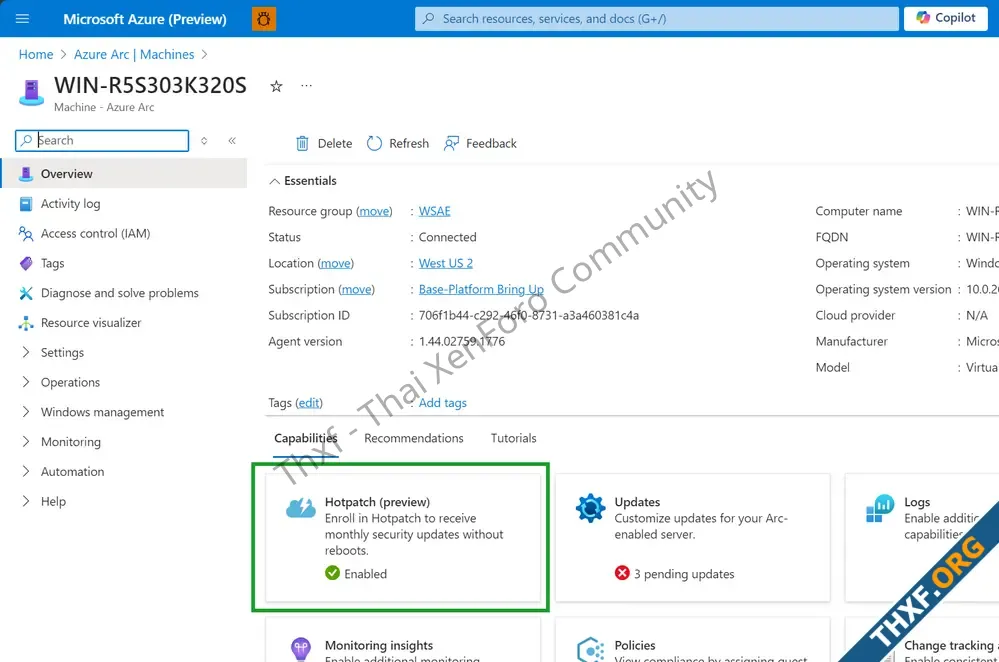Open the Hotpatch (preview) card title
Viewport: 999px width, 662px height.
click(x=377, y=502)
